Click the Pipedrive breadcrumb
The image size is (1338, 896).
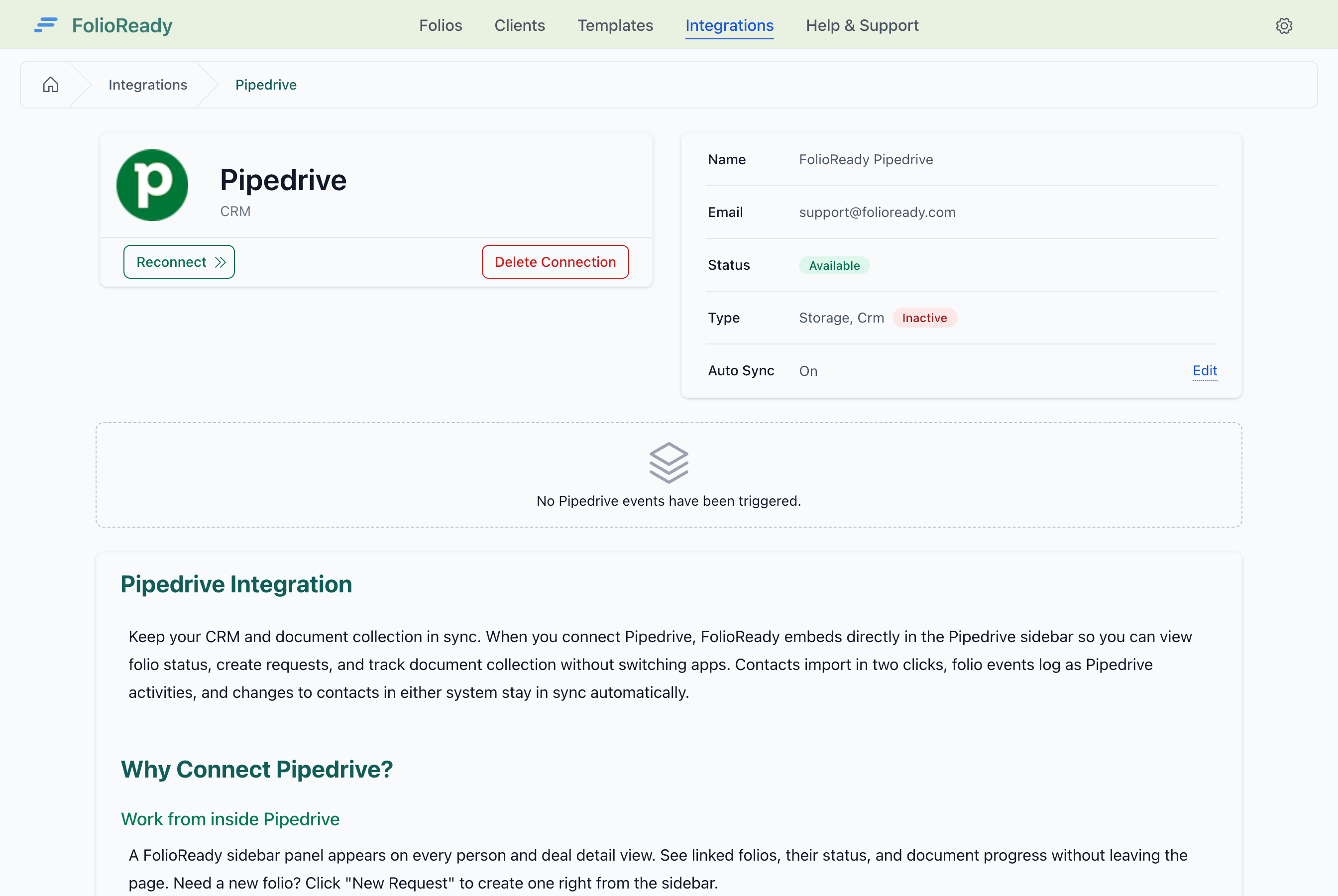click(266, 85)
